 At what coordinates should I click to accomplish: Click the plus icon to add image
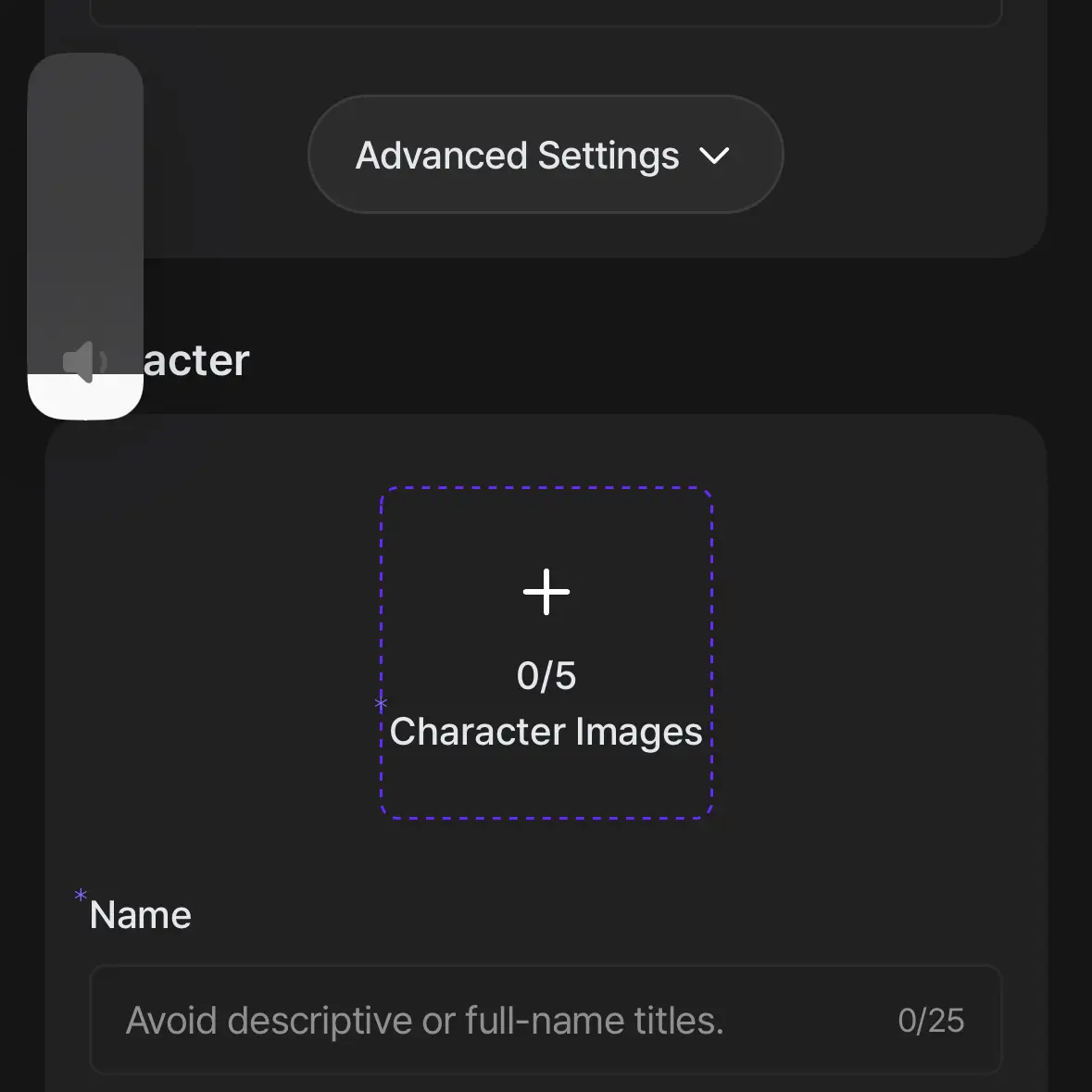click(x=546, y=592)
